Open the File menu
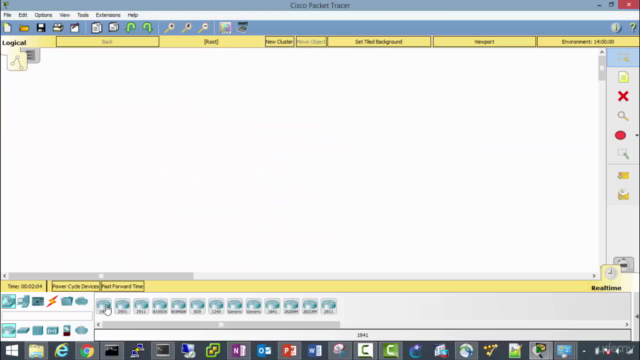This screenshot has height=360, width=640. point(7,15)
